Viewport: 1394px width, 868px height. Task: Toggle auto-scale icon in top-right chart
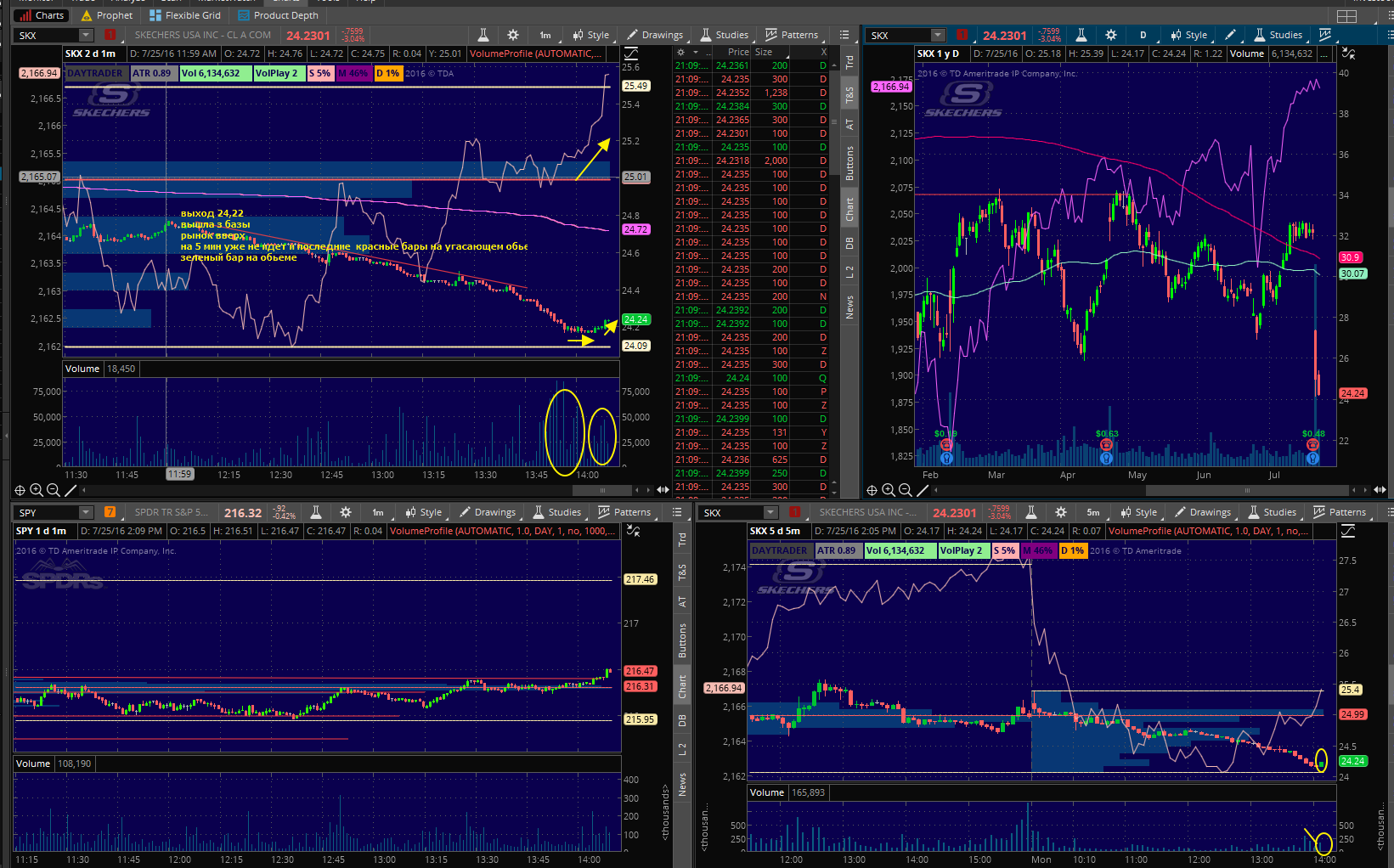1348,54
